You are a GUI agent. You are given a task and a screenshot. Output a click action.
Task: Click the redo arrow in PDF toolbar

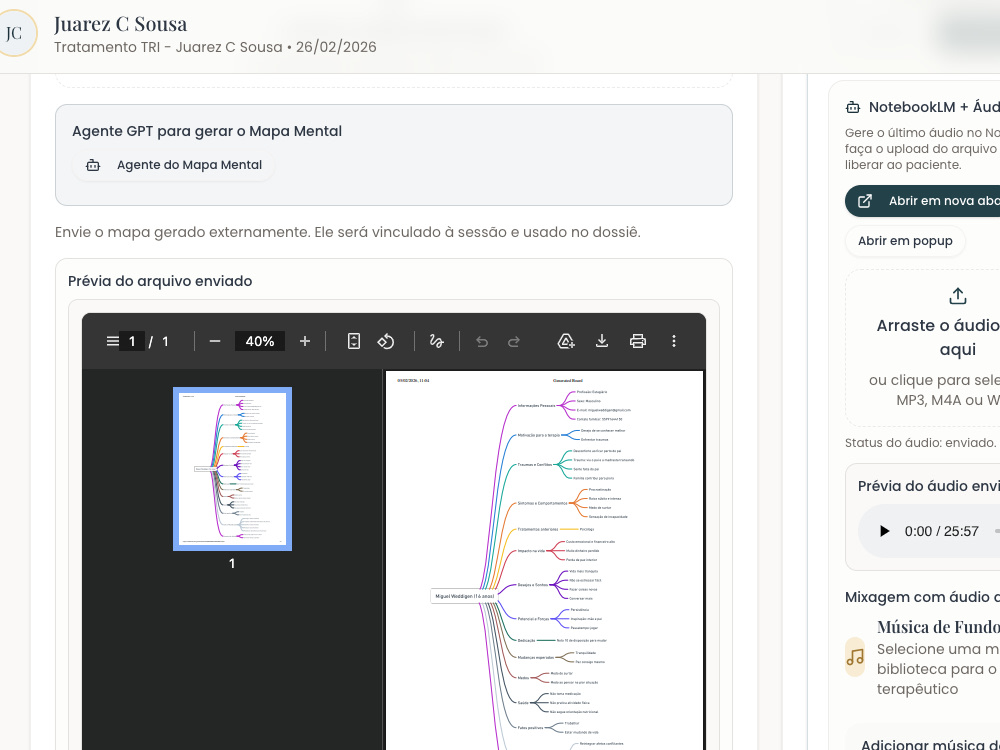point(514,342)
